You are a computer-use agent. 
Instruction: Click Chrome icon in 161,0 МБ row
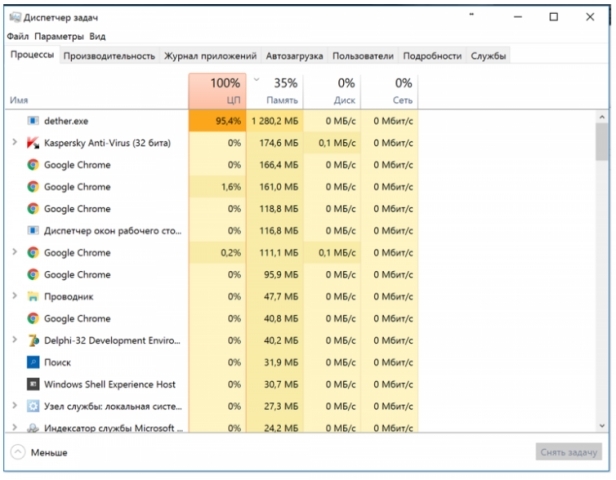[33, 187]
